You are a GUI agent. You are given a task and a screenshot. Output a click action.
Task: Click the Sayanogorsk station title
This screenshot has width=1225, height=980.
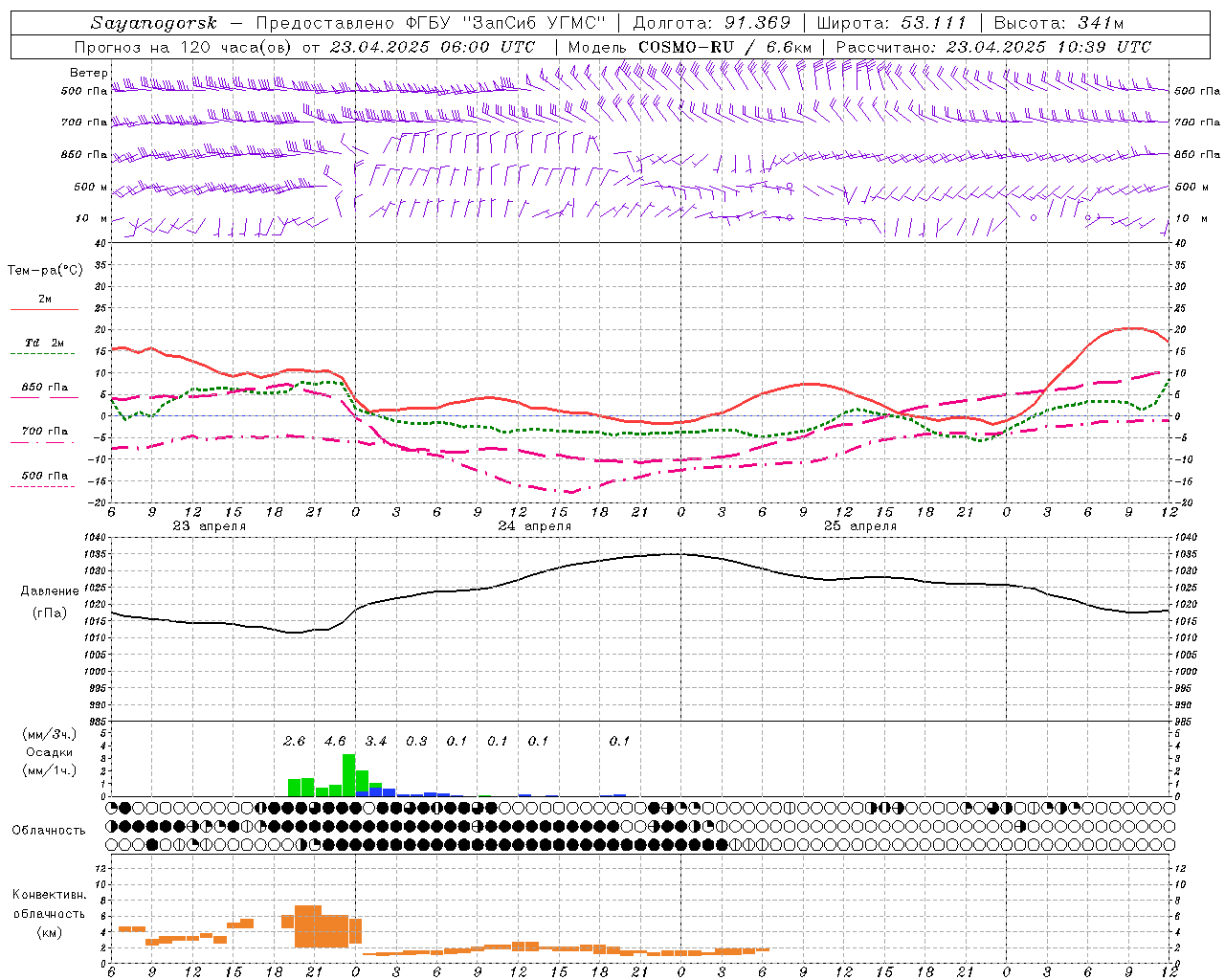point(154,23)
